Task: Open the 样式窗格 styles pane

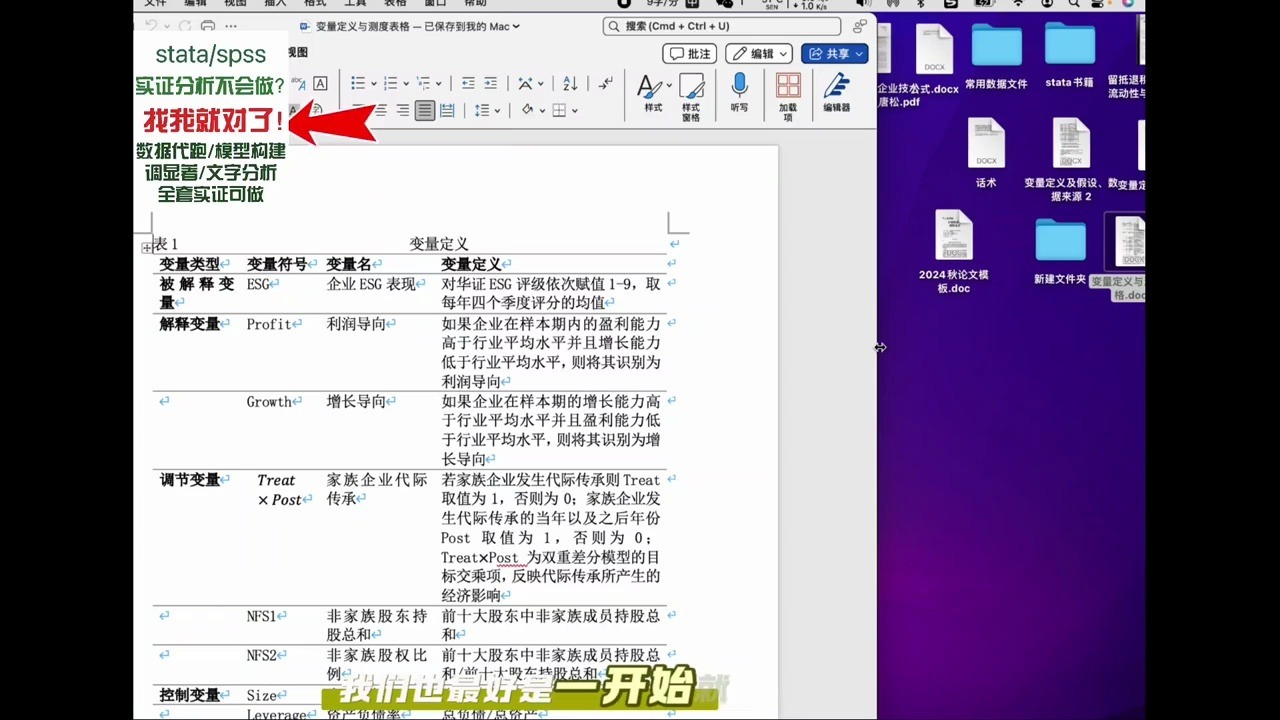Action: pyautogui.click(x=691, y=96)
